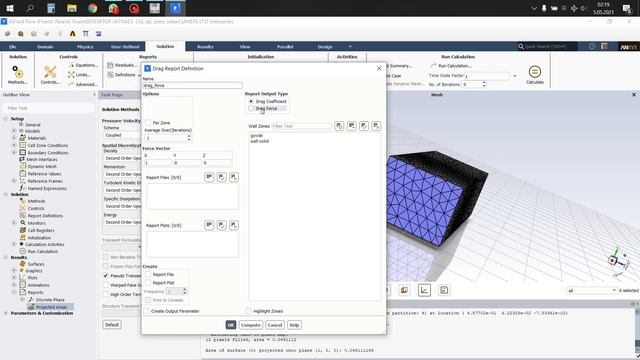Viewport: 640px width, 360px height.
Task: Select Projected Areas tree item
Action: click(x=51, y=307)
